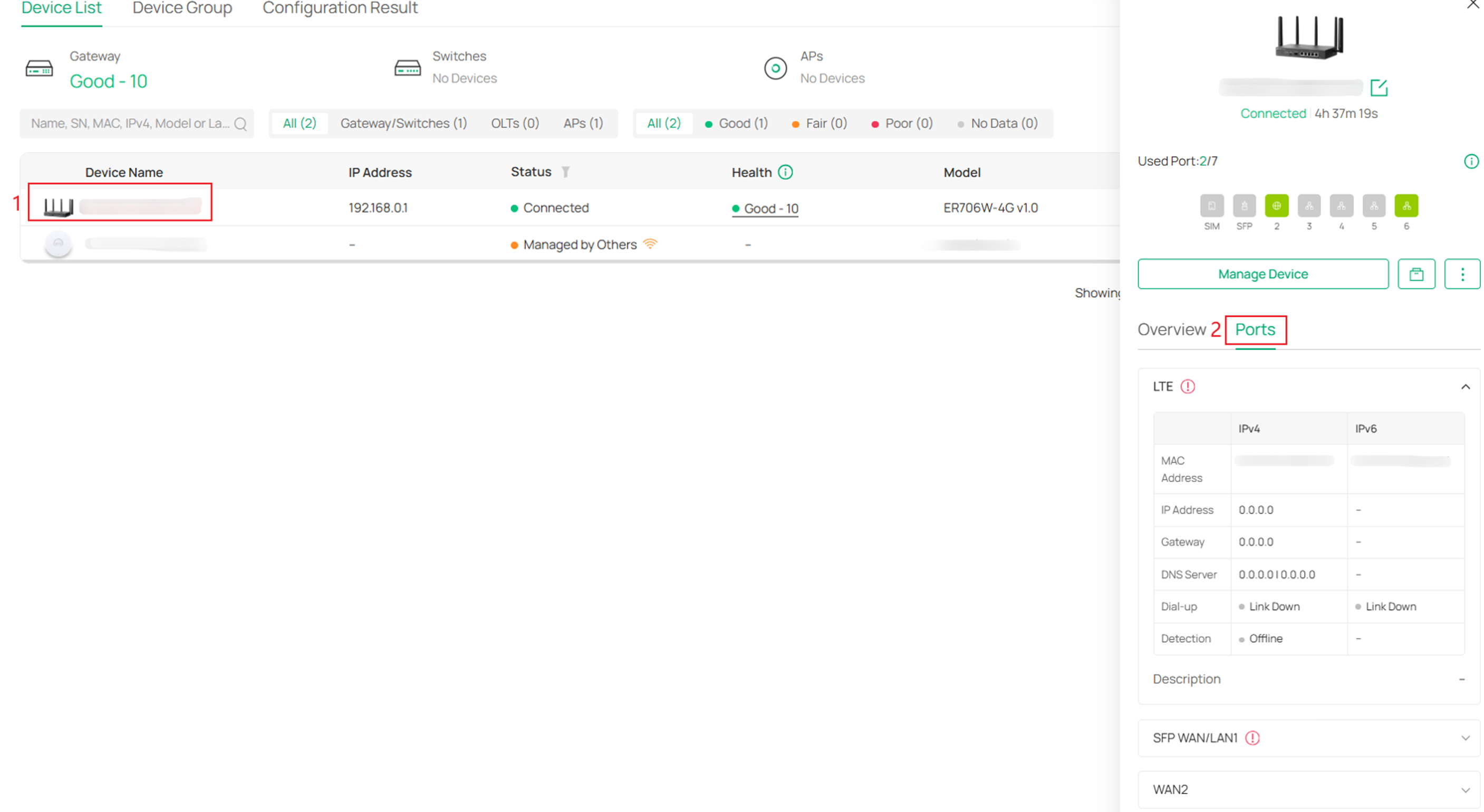Filter devices by No Data (0)
The width and height of the screenshot is (1484, 812).
(x=997, y=123)
